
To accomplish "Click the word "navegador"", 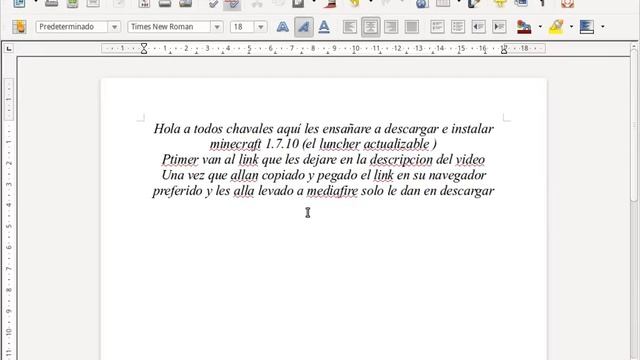I will (457, 175).
